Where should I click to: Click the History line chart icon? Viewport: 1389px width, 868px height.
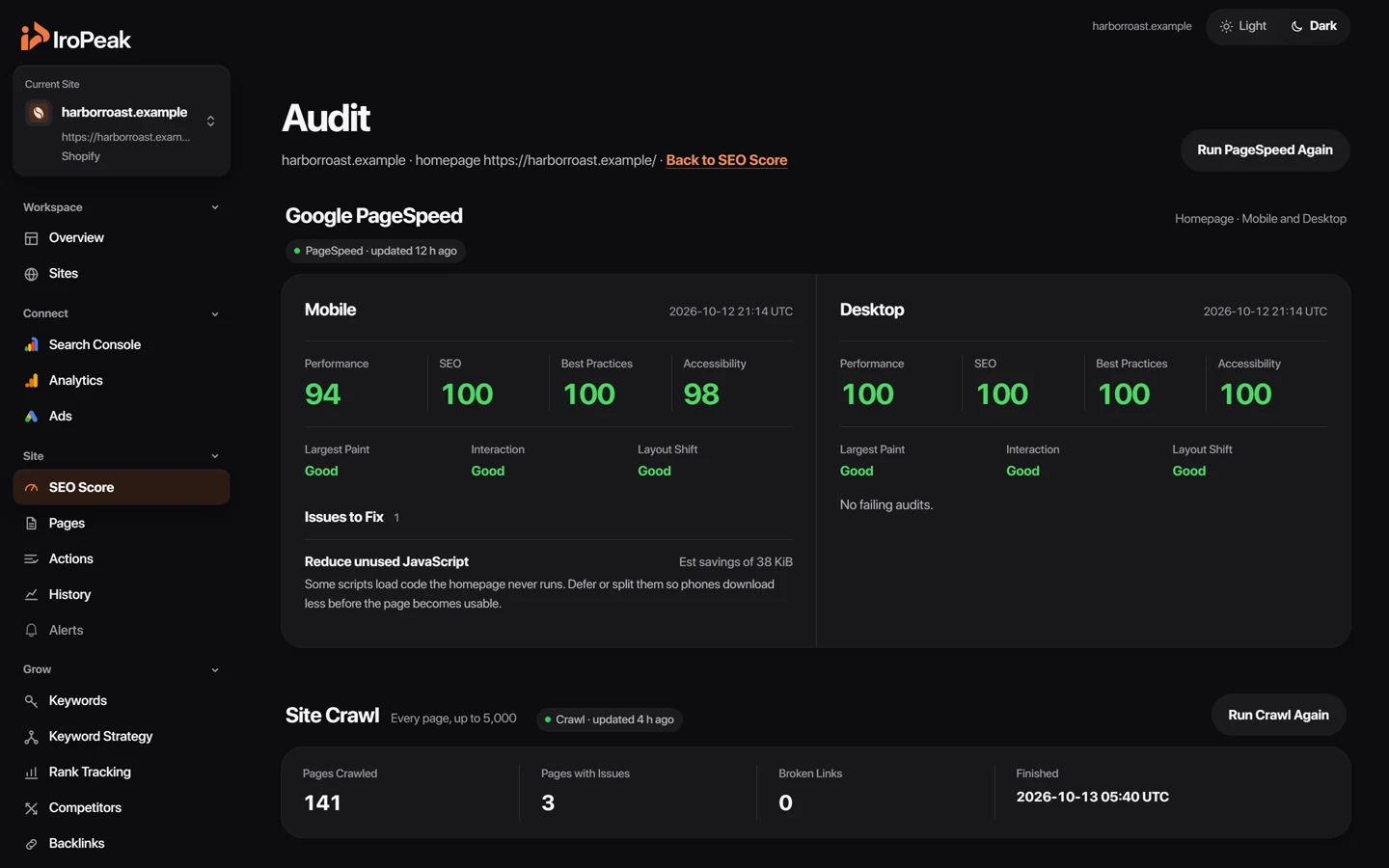(x=31, y=595)
